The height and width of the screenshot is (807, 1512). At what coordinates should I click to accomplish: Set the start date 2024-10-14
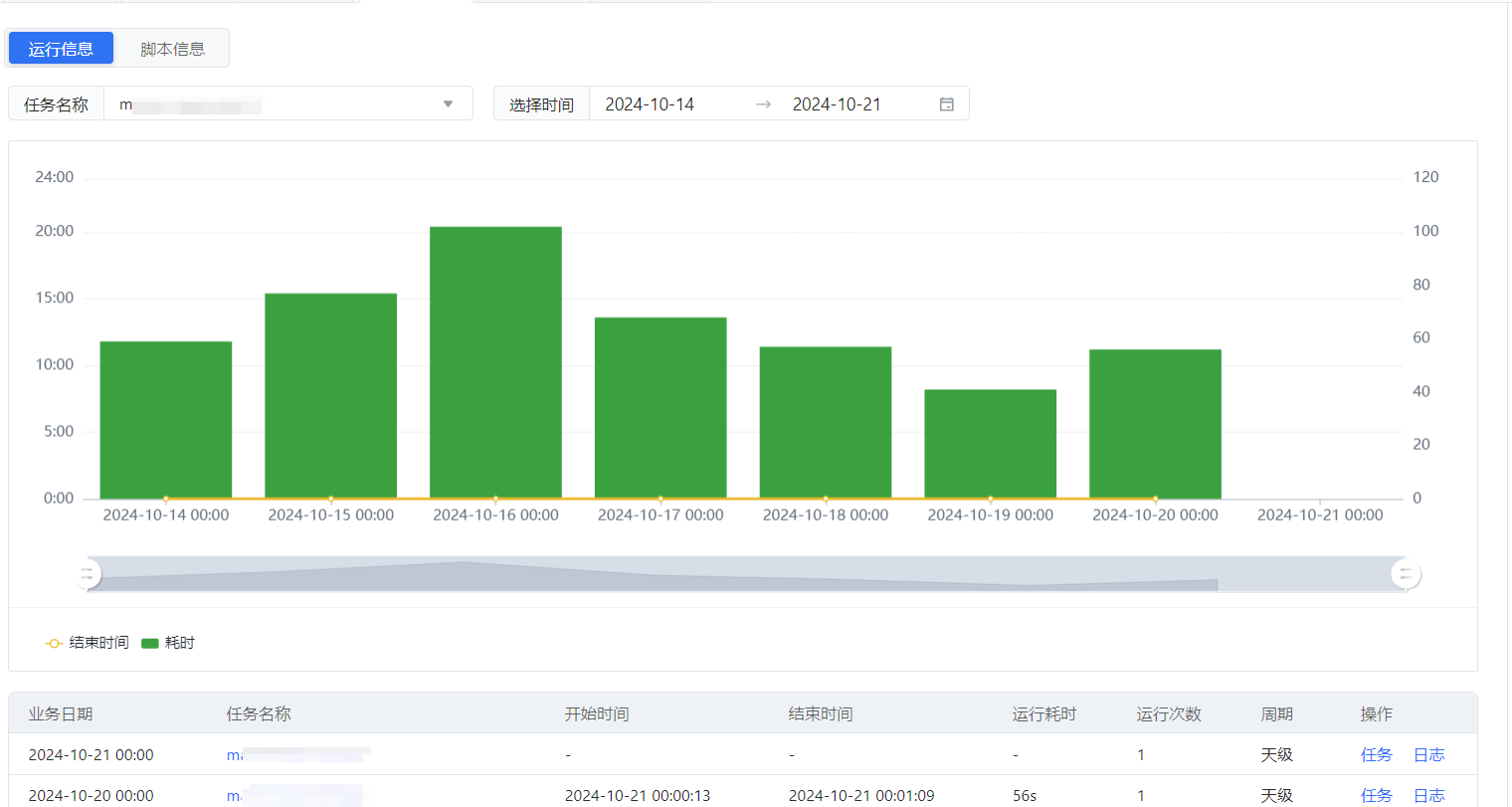(x=650, y=104)
